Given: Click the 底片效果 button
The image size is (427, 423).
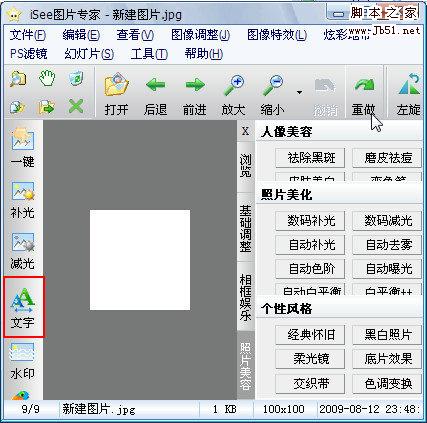Looking at the screenshot, I should click(x=387, y=359).
